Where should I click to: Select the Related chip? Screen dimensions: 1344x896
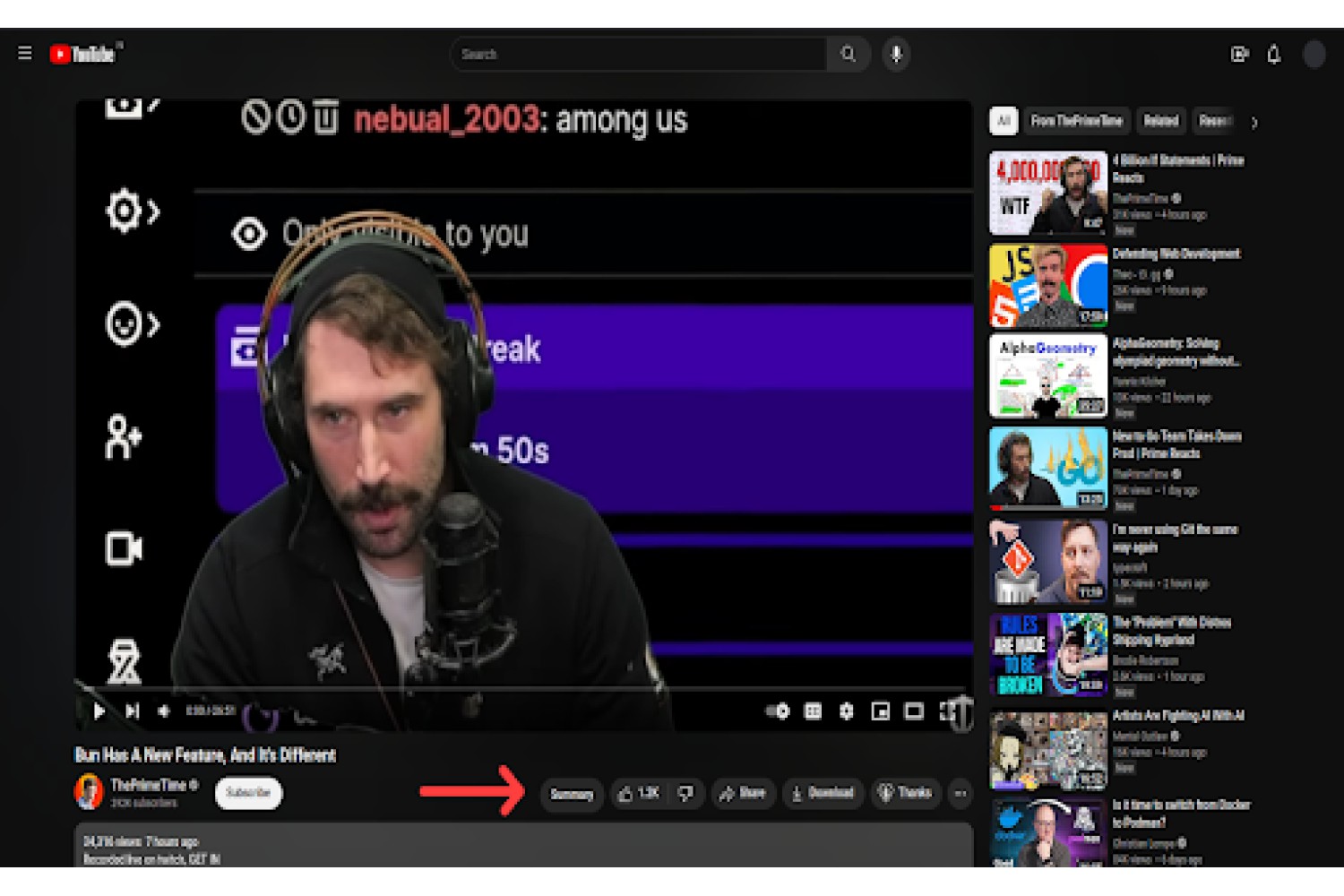pos(1161,121)
